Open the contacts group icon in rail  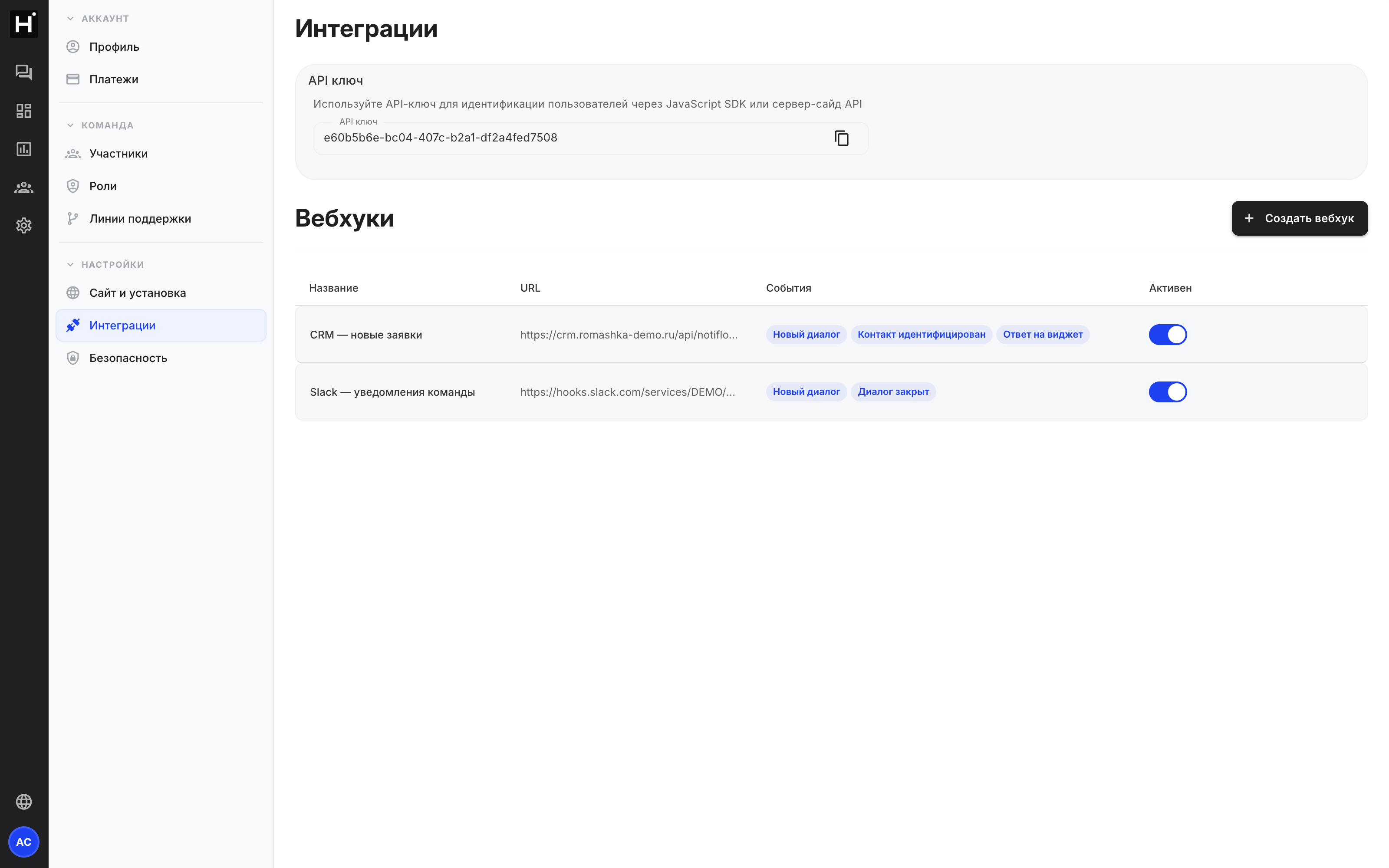(23, 188)
